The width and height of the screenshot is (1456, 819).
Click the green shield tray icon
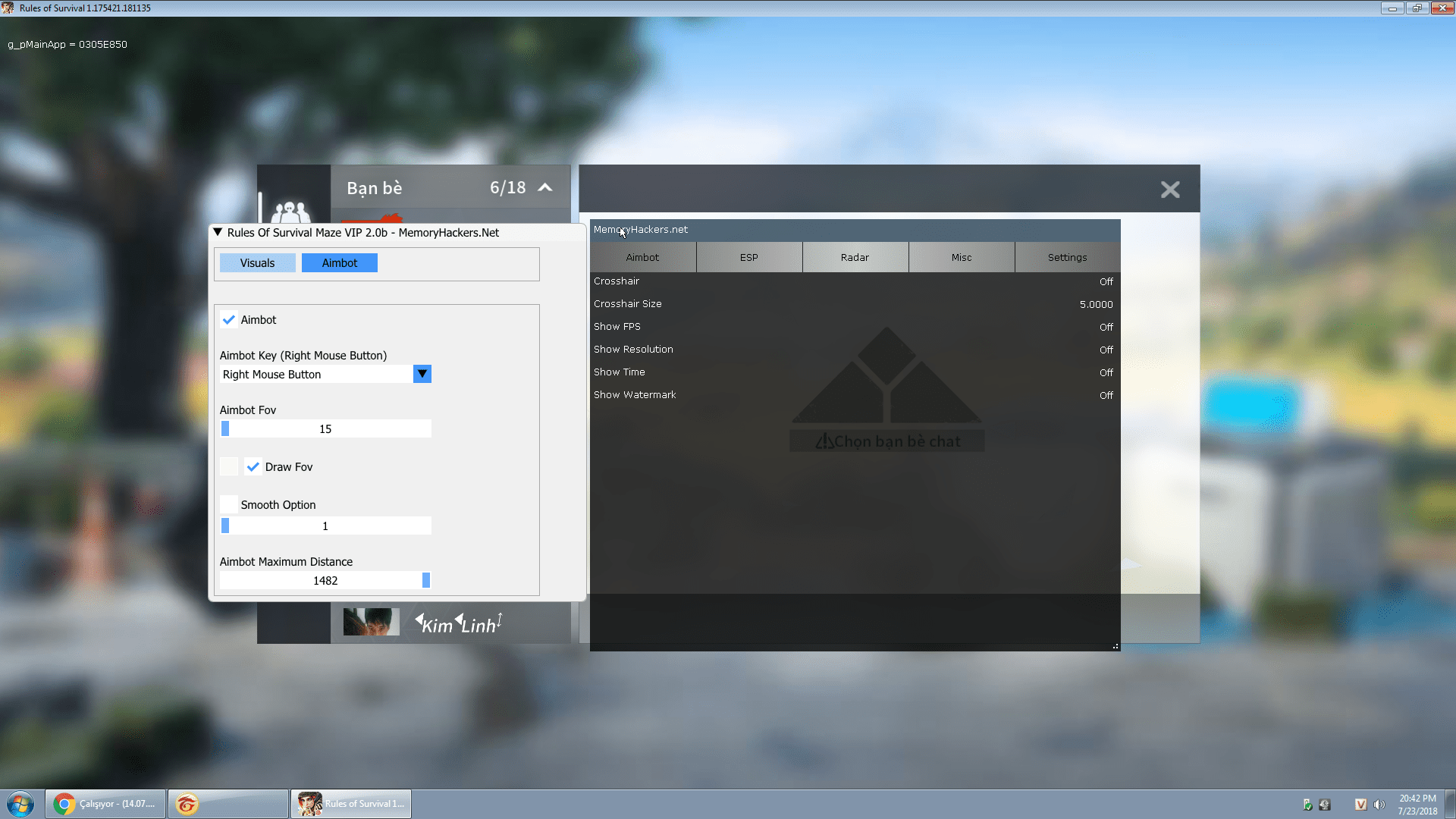(1307, 805)
